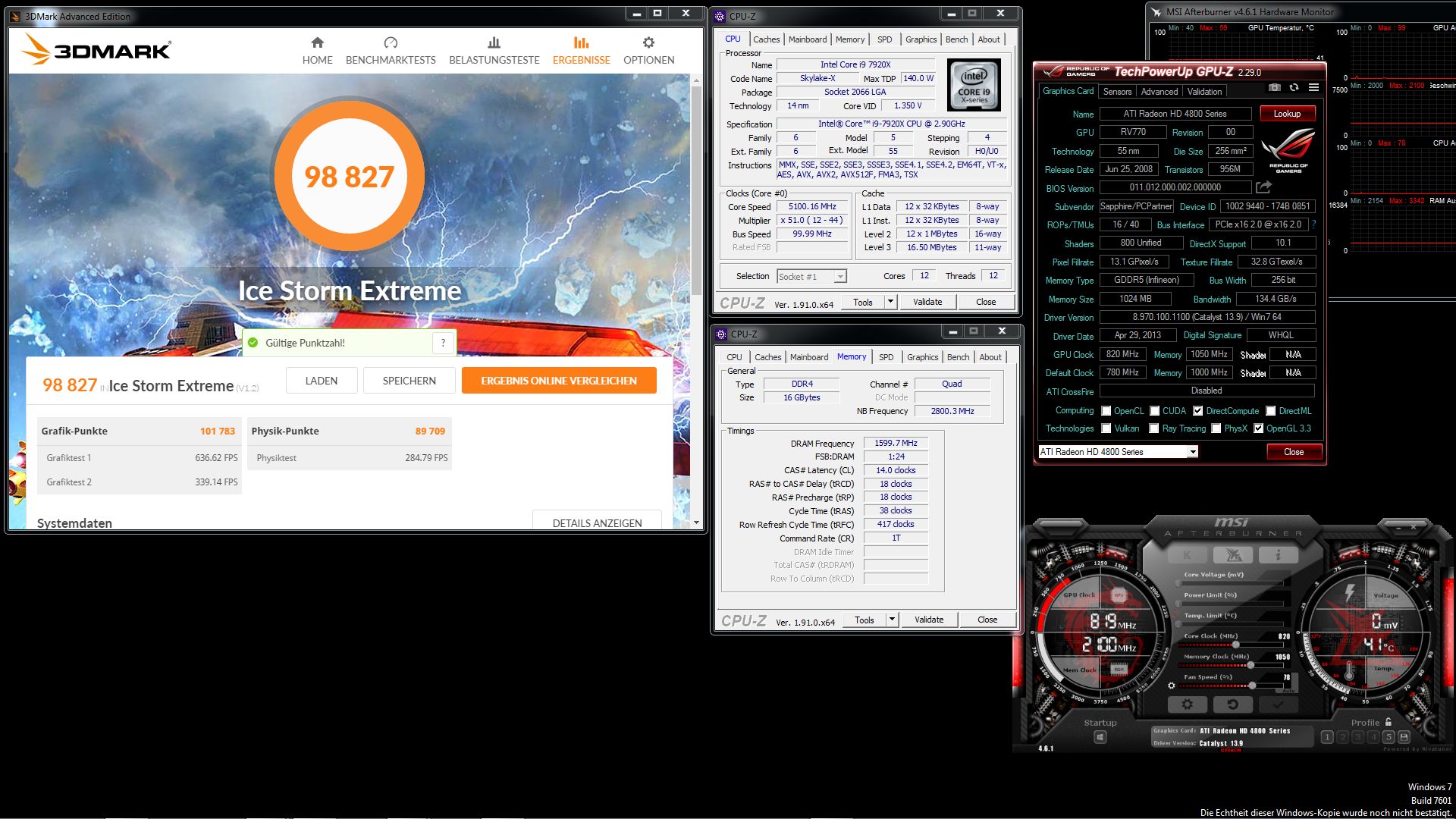Image resolution: width=1456 pixels, height=819 pixels.
Task: Click the Afterburner reset arrow button
Action: point(1233,704)
